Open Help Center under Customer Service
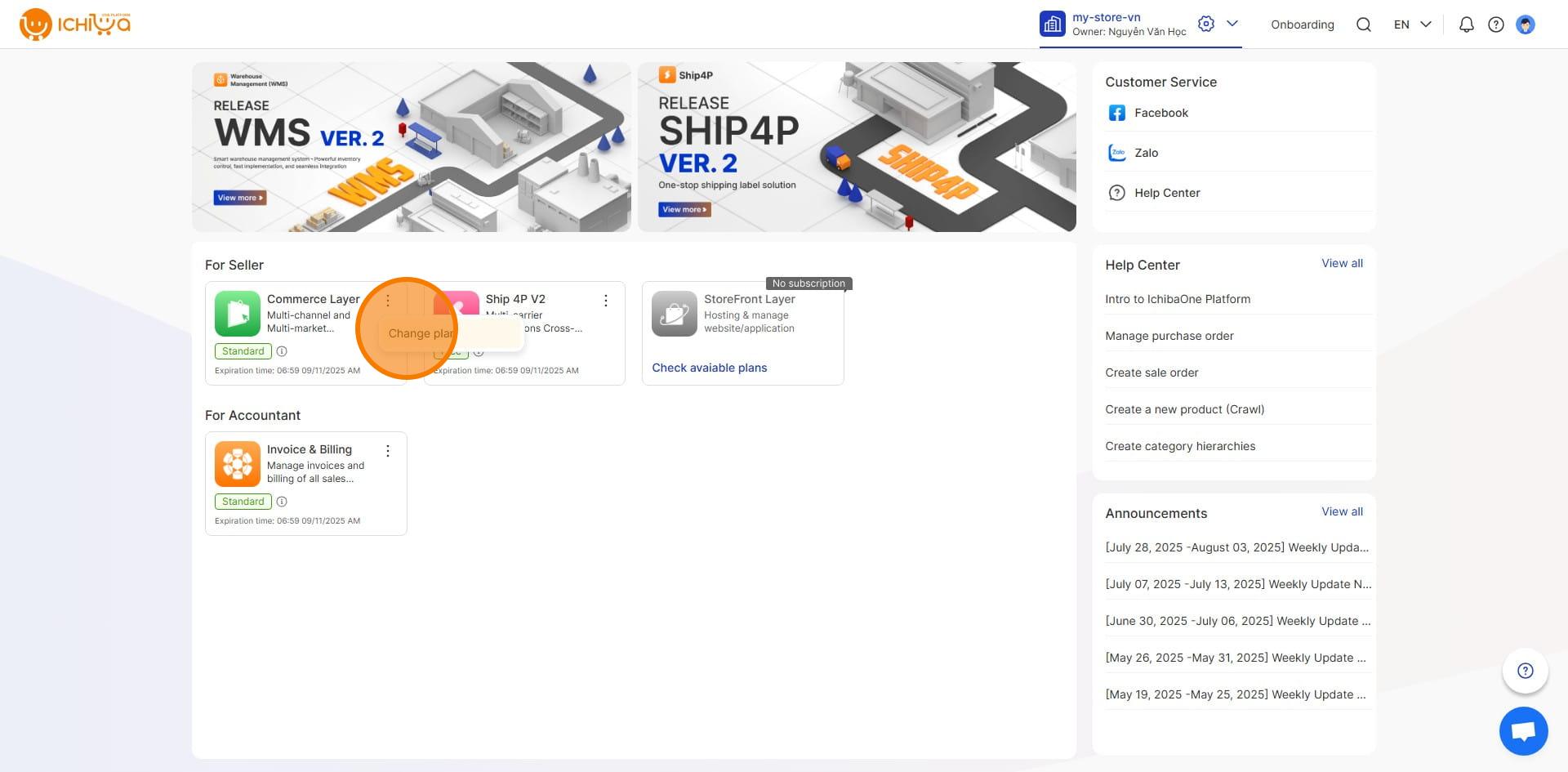 pyautogui.click(x=1238, y=193)
